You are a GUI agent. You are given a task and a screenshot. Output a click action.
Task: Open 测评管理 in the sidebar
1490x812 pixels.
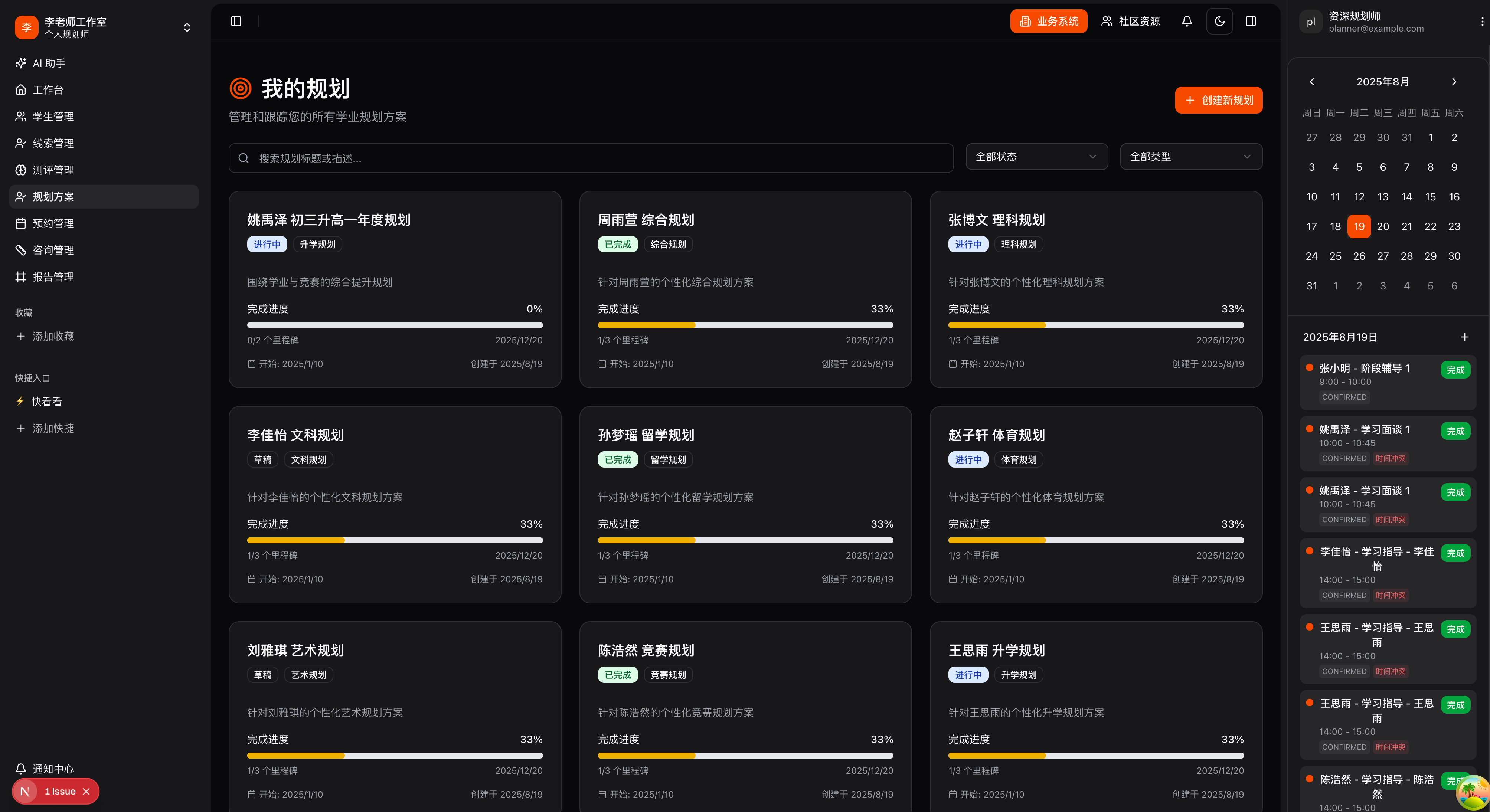[53, 170]
